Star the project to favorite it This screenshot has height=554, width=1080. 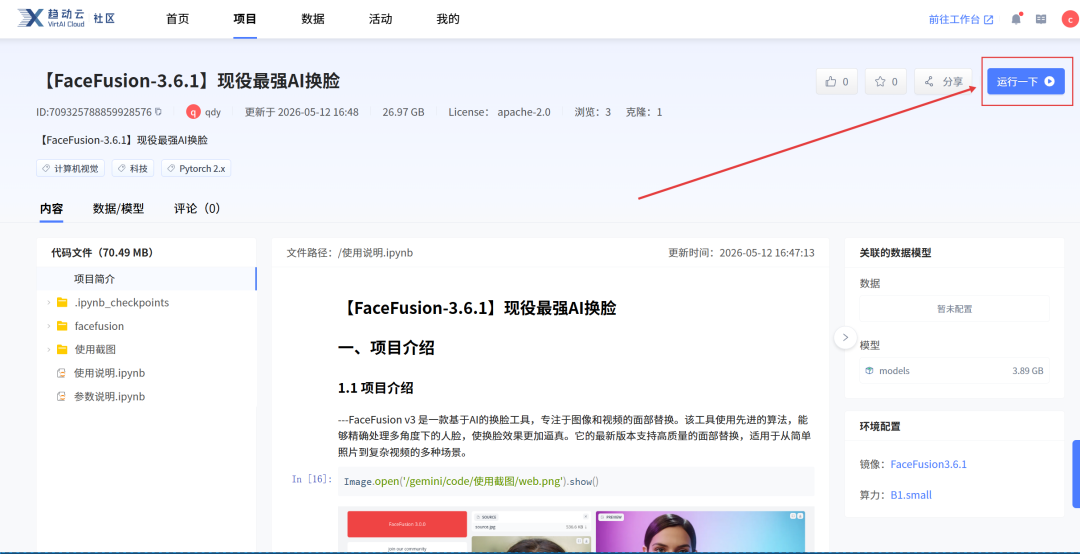click(x=886, y=81)
